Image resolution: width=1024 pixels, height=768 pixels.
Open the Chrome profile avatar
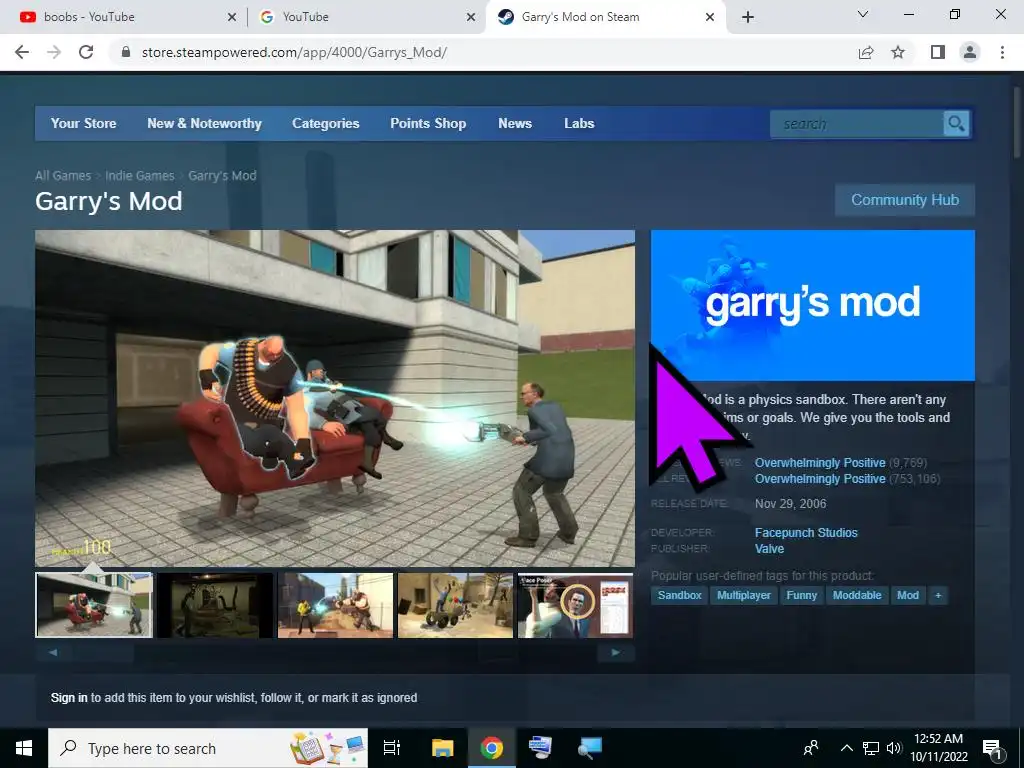[x=970, y=52]
